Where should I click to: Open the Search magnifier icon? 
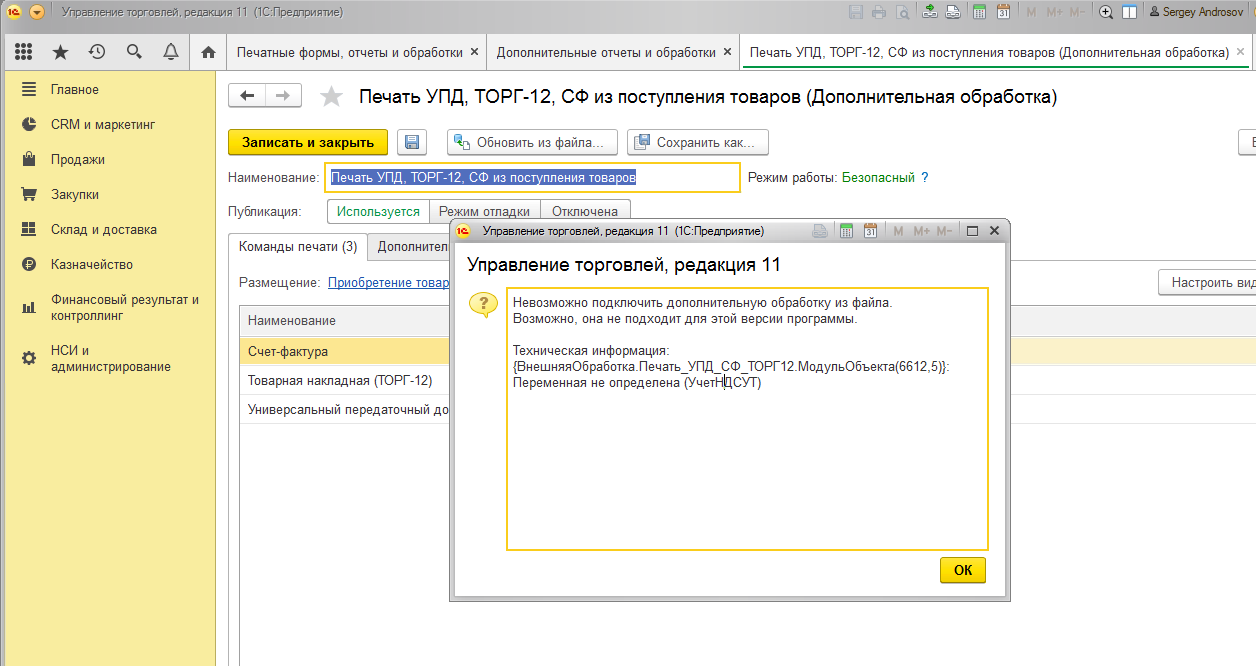134,52
